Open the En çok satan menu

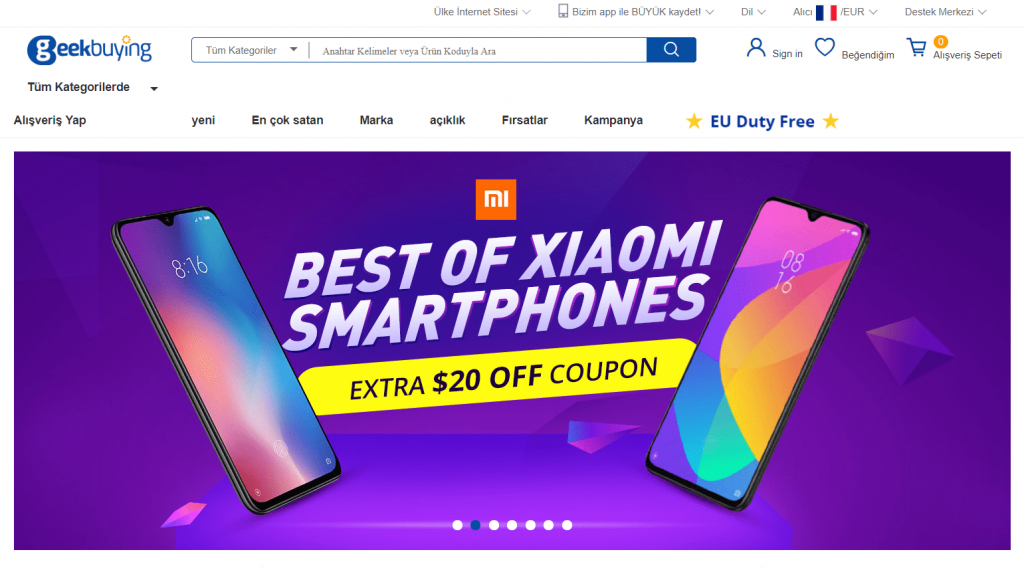click(x=287, y=120)
